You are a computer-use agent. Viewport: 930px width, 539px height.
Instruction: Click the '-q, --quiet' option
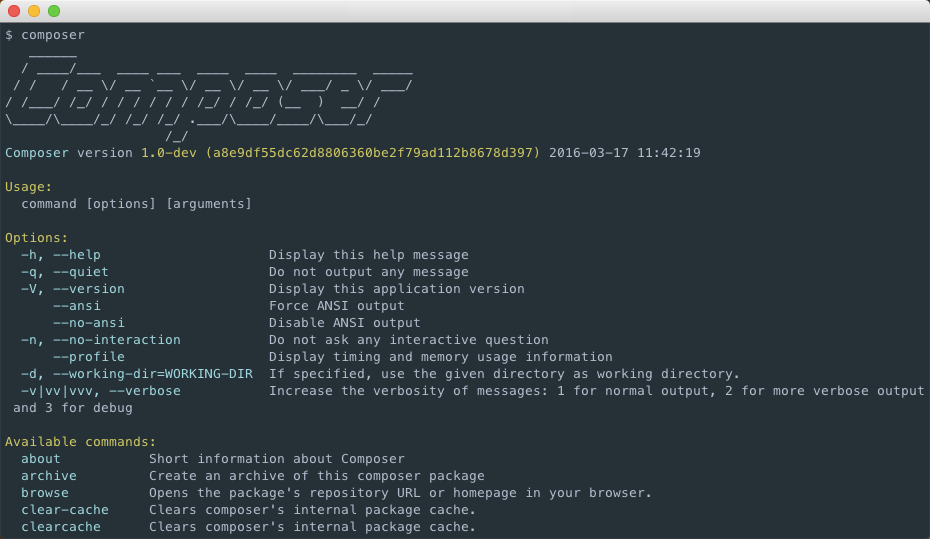point(65,272)
